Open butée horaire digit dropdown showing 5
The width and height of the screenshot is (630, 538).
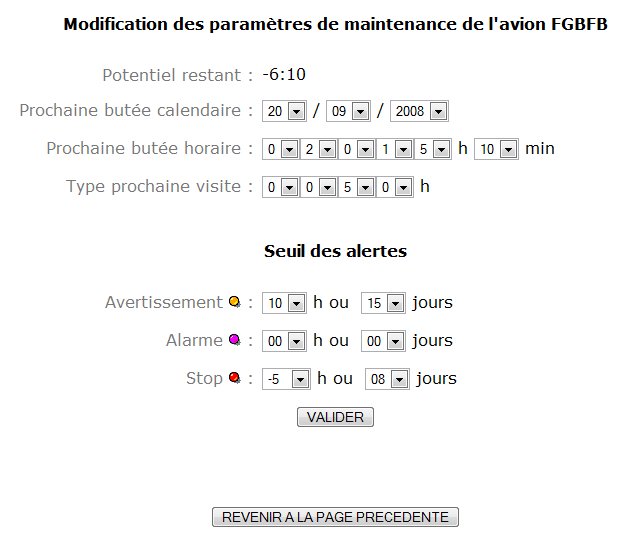click(x=432, y=149)
